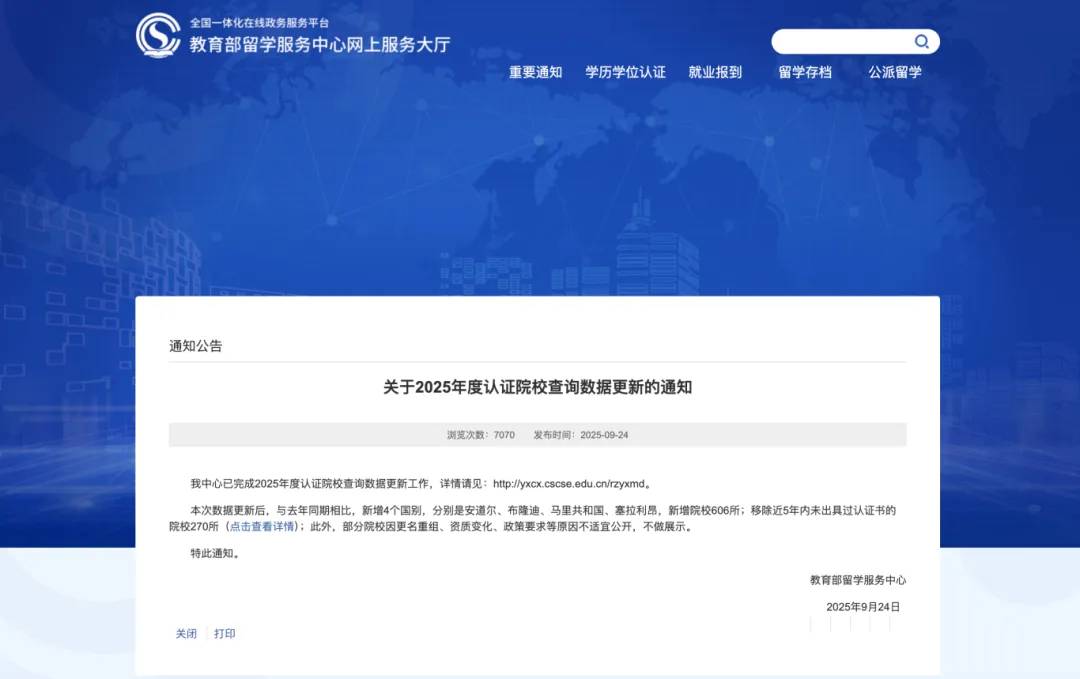Click the 2025年9月24日 date line
The width and height of the screenshot is (1080, 679).
(x=863, y=606)
